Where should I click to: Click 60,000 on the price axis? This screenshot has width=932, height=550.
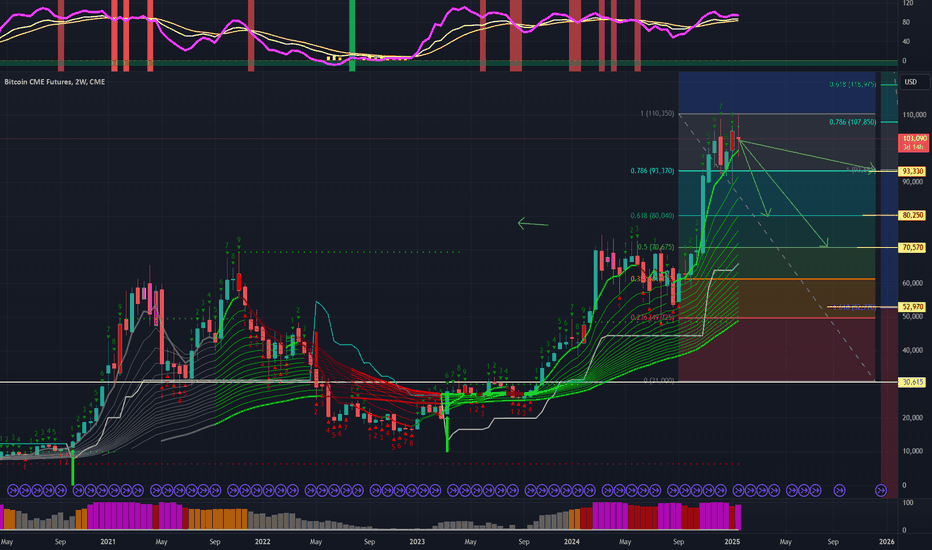[x=913, y=283]
